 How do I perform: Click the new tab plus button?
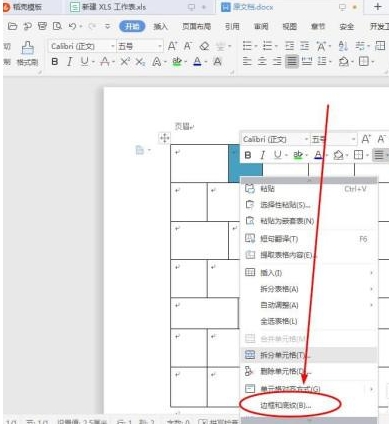tap(377, 7)
